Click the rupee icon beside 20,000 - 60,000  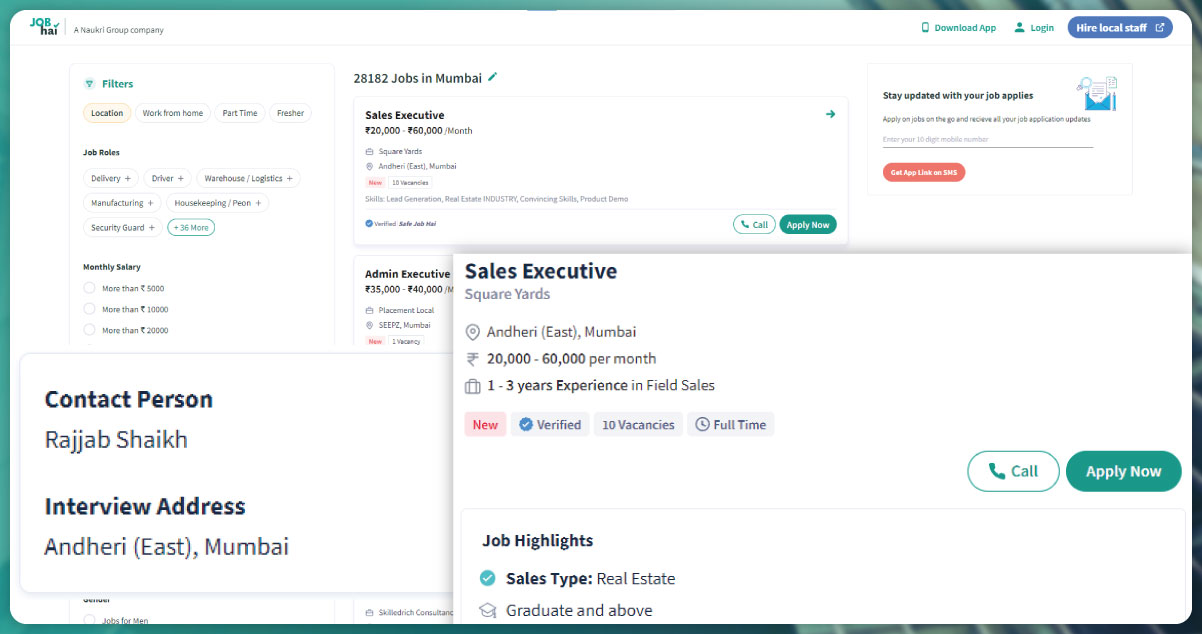click(x=473, y=359)
